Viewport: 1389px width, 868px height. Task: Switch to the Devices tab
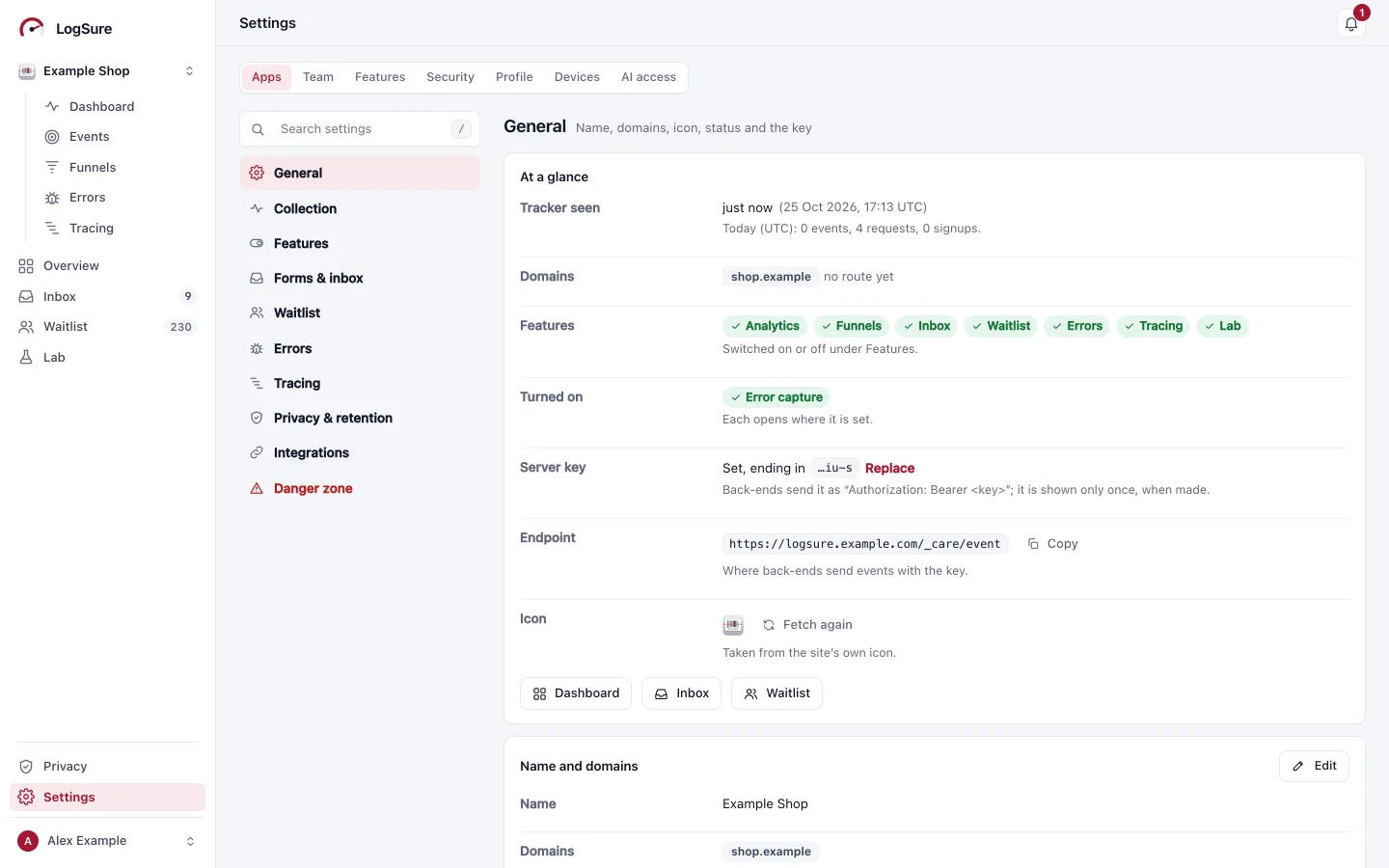coord(577,77)
